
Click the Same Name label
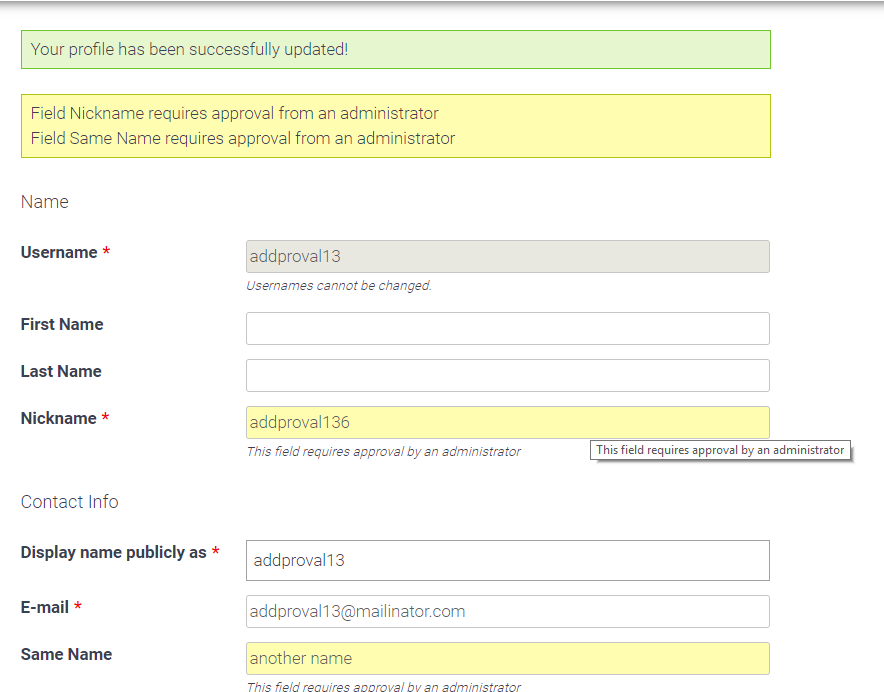pyautogui.click(x=66, y=654)
